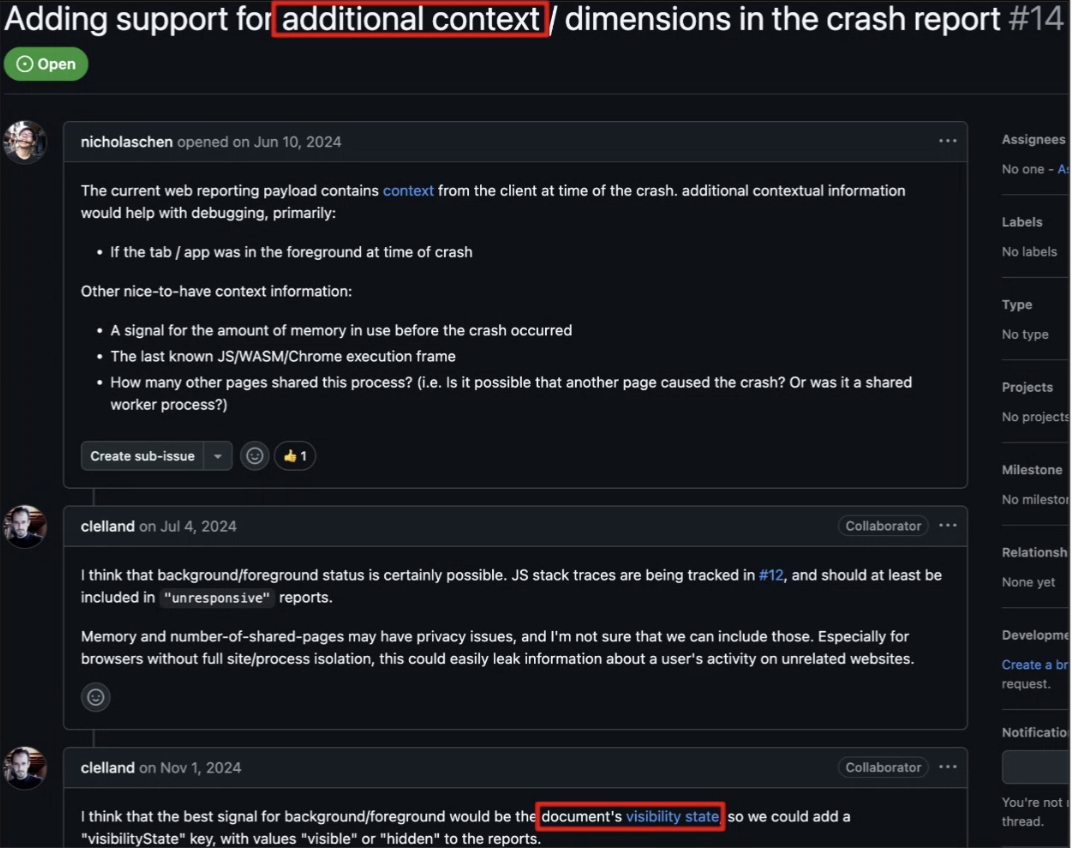Click the thumbs-up reaction with count 1

[295, 456]
